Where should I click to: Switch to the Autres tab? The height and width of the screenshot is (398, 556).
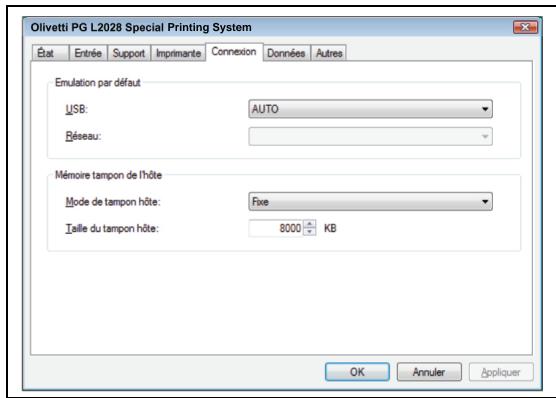tap(329, 53)
